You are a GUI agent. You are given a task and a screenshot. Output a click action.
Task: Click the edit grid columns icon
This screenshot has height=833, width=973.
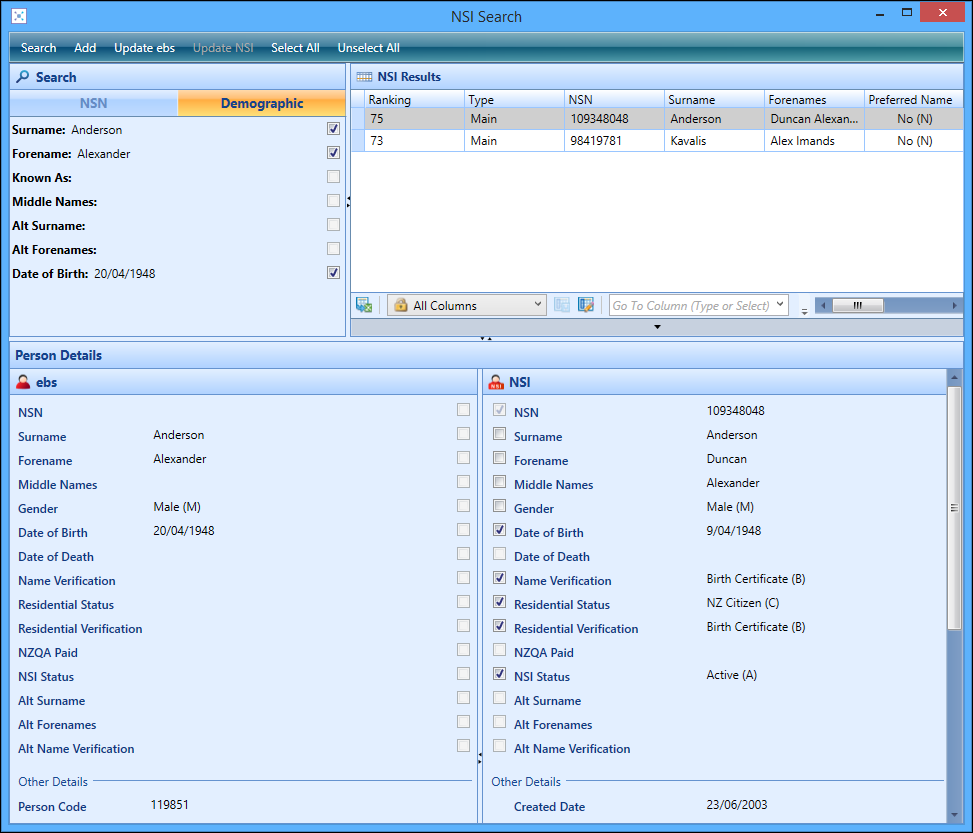point(586,305)
